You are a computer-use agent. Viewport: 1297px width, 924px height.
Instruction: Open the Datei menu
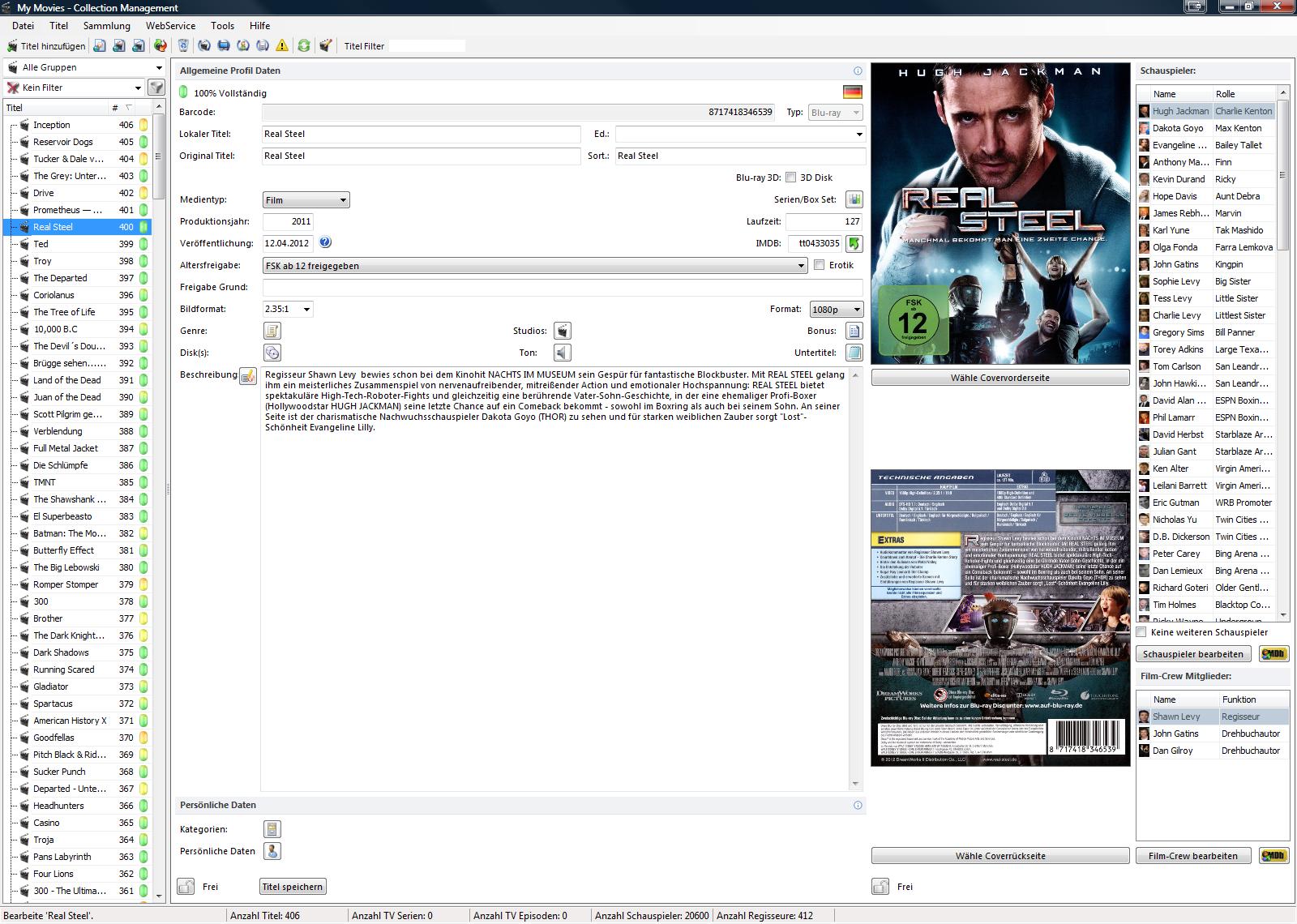23,26
